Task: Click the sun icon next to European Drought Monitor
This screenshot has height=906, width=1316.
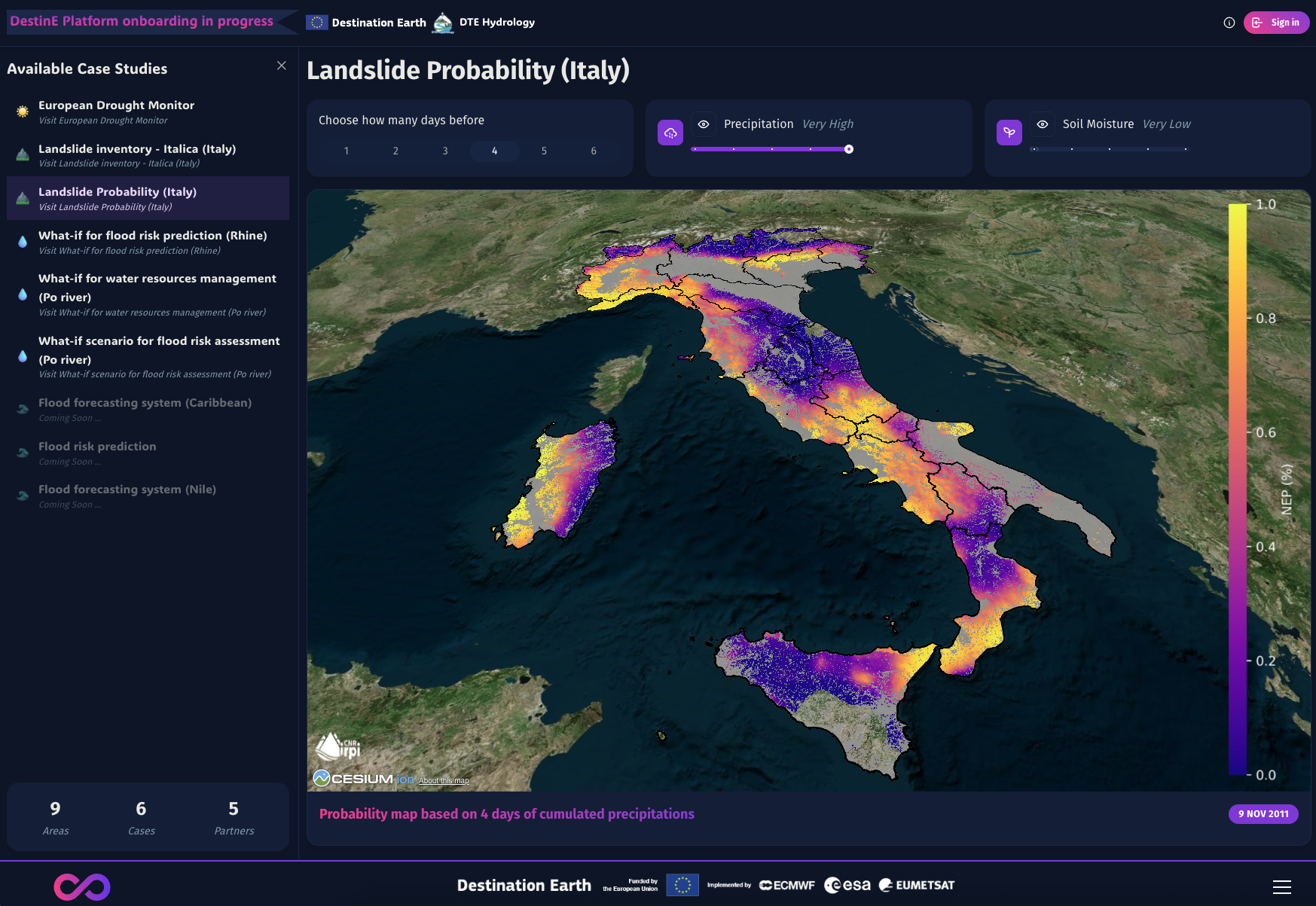Action: click(x=21, y=110)
